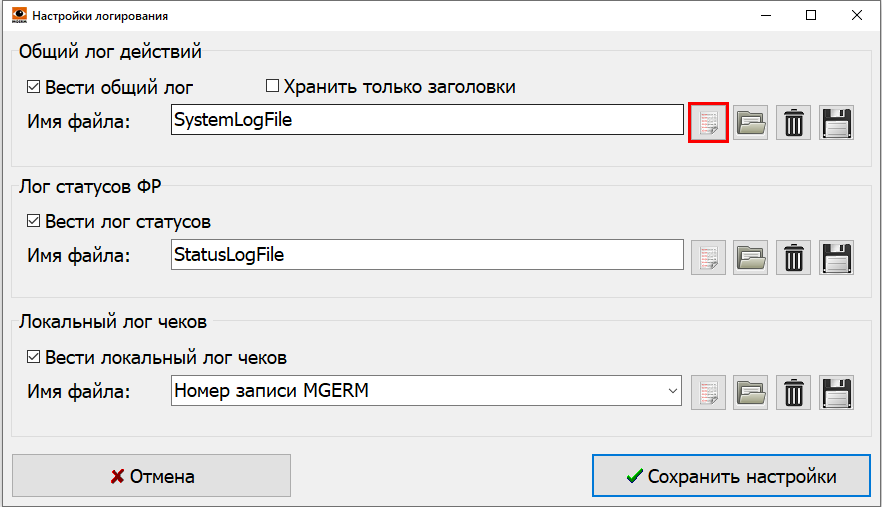Delete the local receipts log via trash icon
The height and width of the screenshot is (507, 882).
click(793, 392)
